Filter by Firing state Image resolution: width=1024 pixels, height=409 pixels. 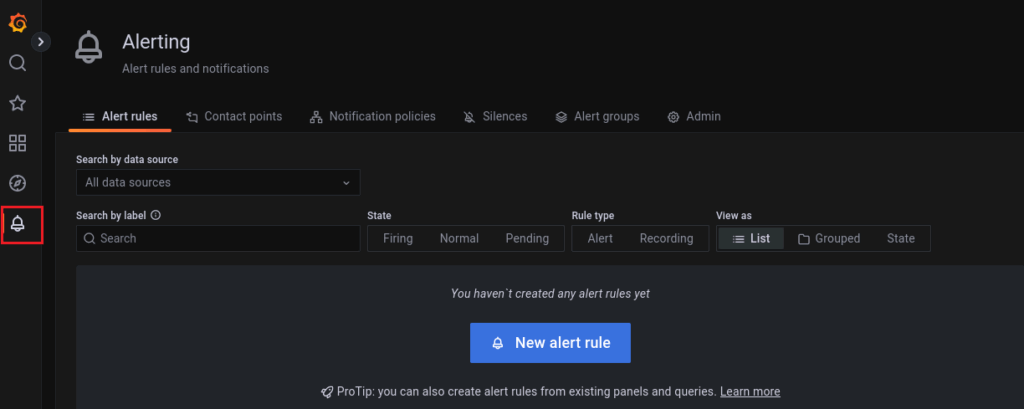click(x=398, y=238)
